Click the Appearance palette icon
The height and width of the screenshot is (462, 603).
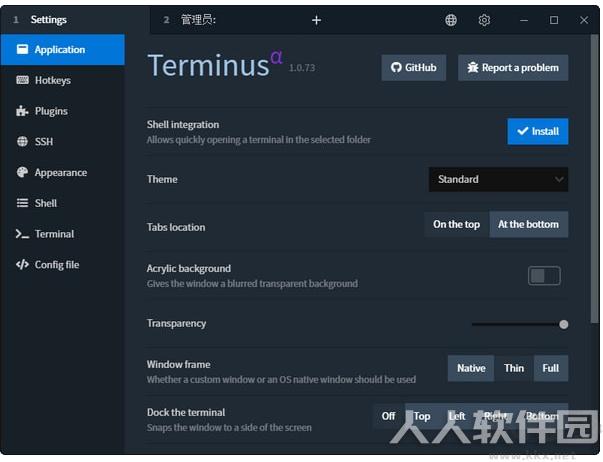coord(22,172)
